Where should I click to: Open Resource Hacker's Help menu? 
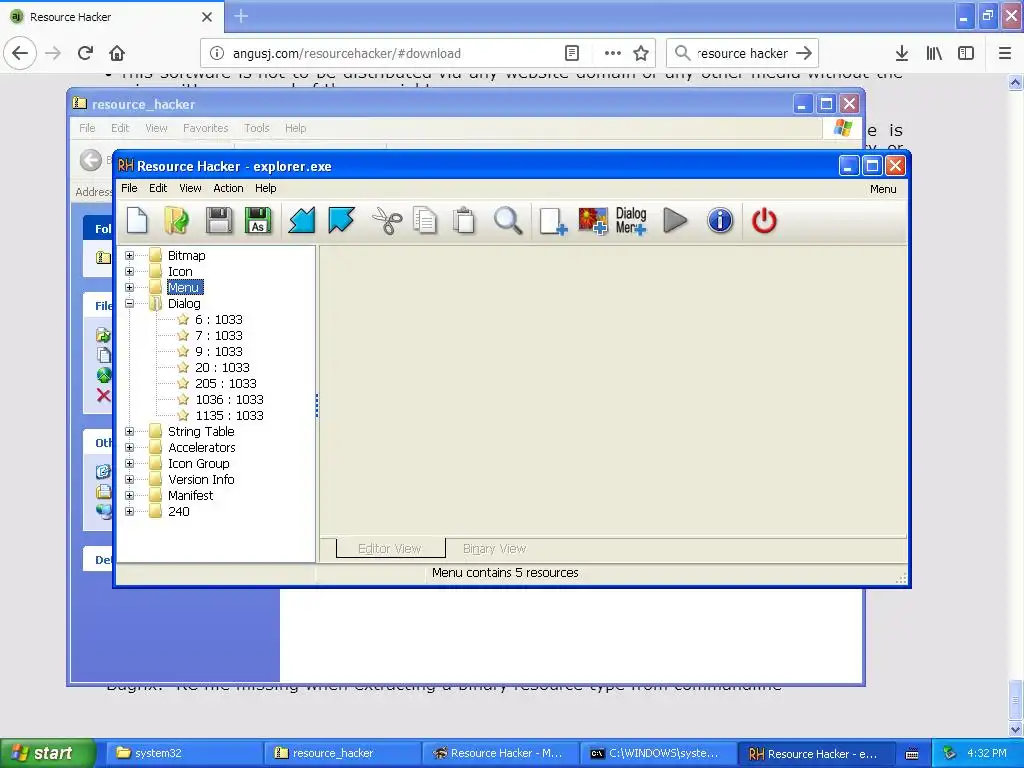pos(266,188)
